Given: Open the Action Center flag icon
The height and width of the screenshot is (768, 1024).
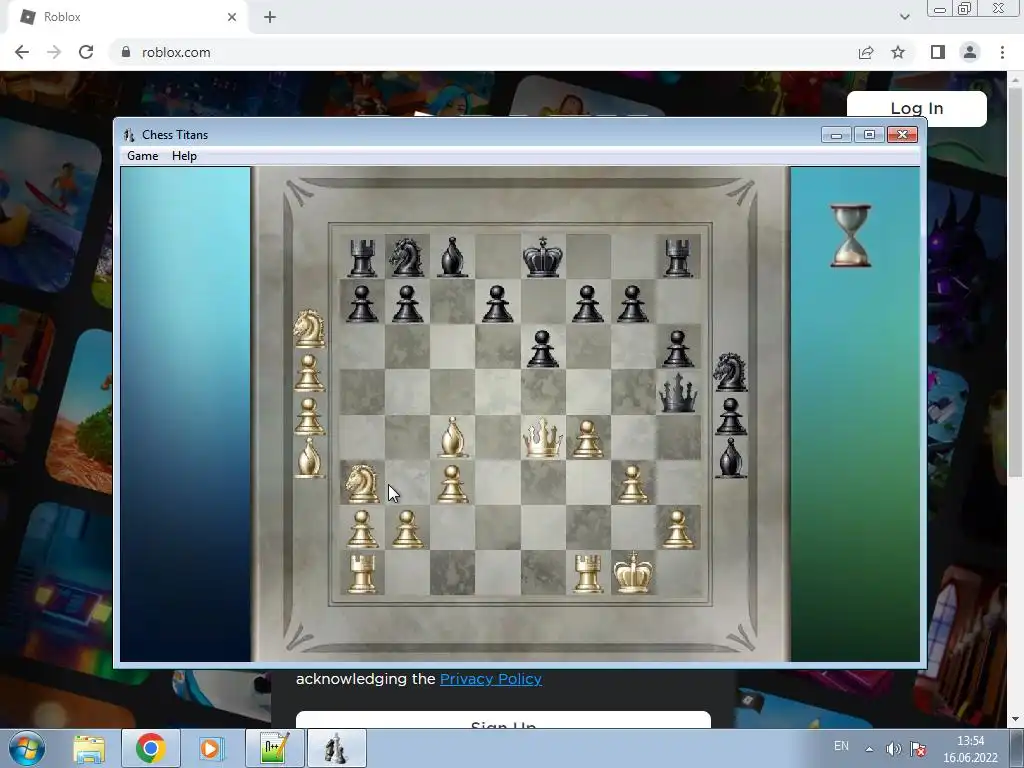Looking at the screenshot, I should [x=918, y=749].
